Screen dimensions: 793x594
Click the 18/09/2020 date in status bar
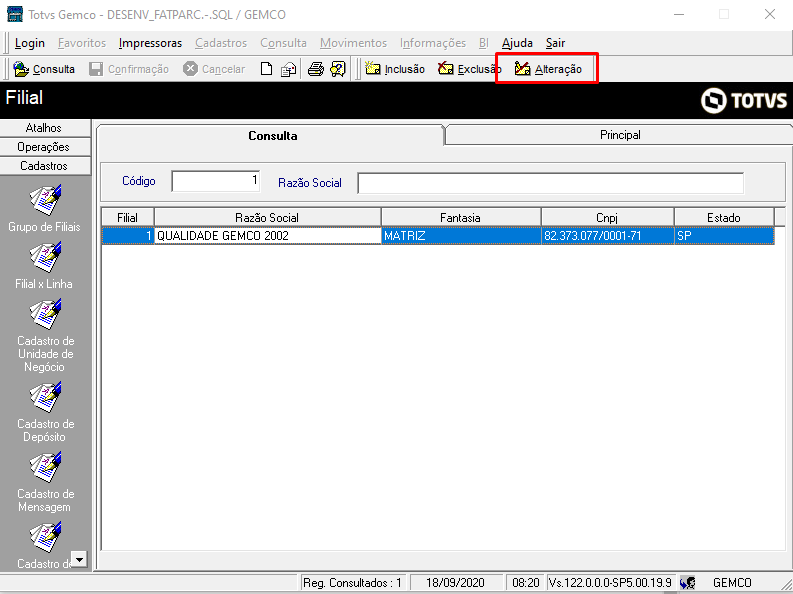coord(455,583)
